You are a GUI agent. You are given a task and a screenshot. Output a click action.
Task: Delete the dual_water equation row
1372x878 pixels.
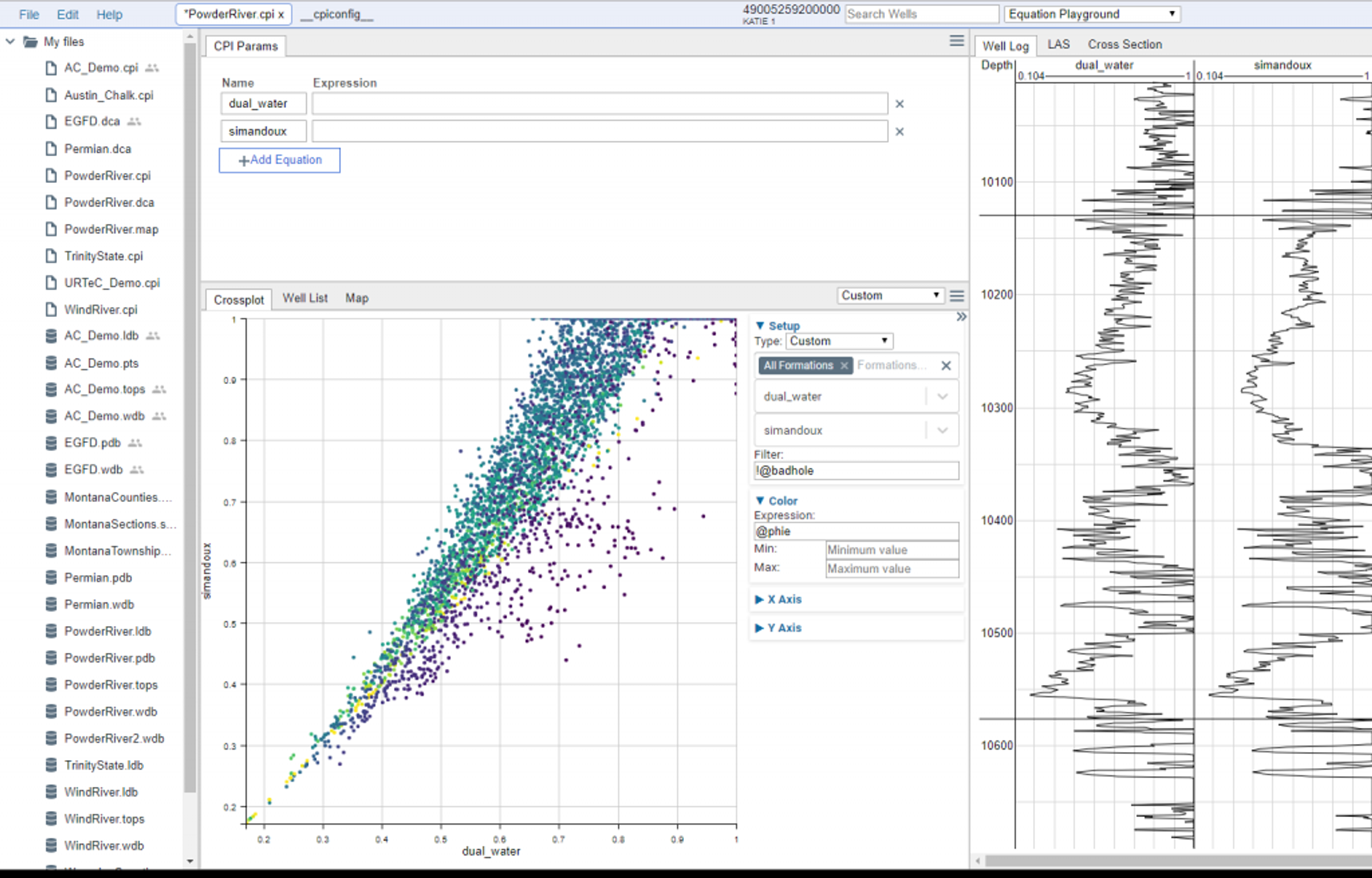click(x=899, y=104)
